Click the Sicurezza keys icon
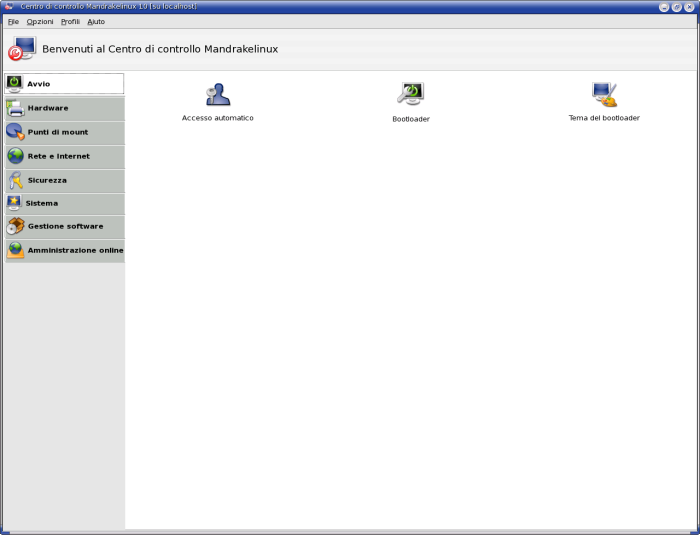 [15, 180]
